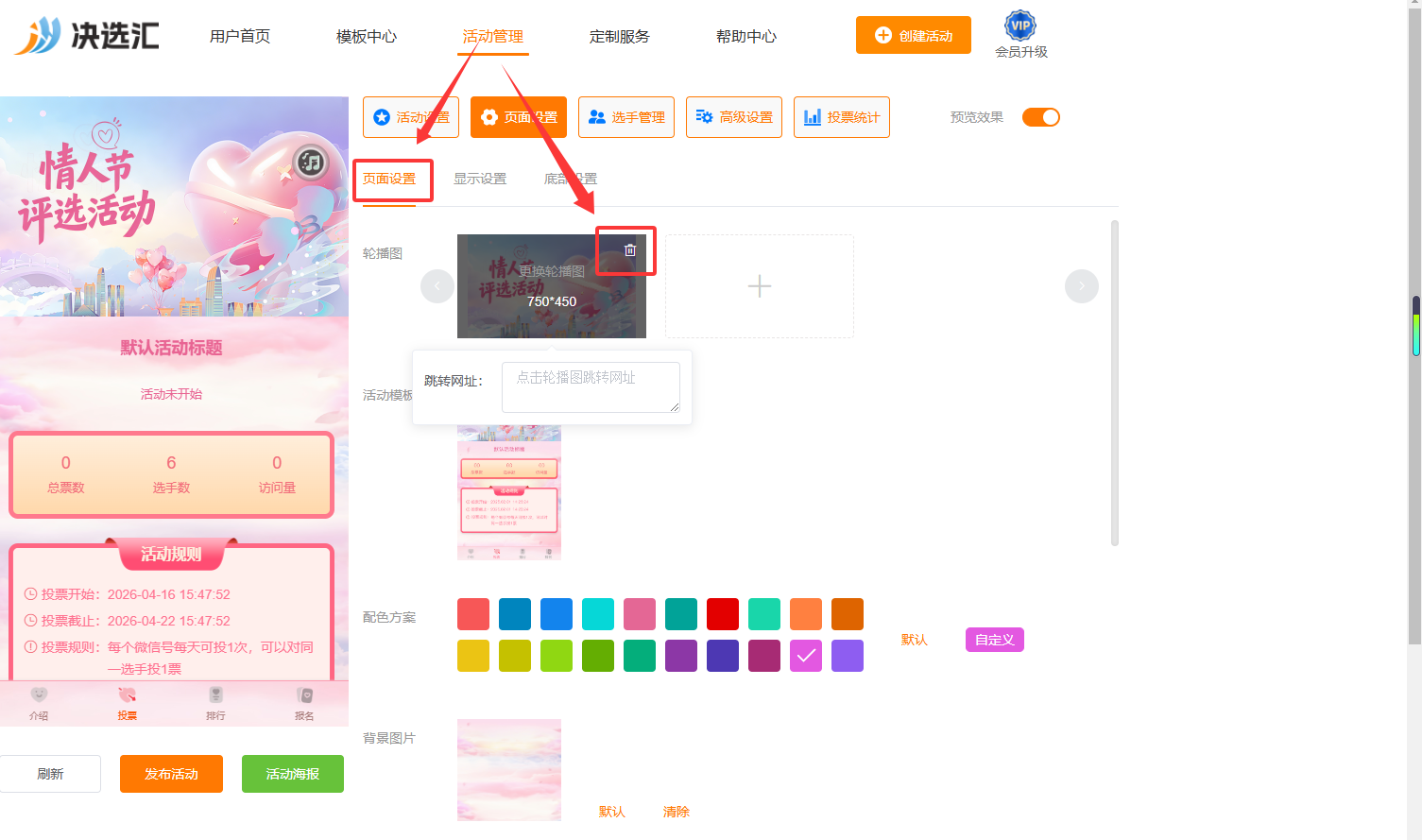Click 清除 to clear background image
Viewport: 1422px width, 840px height.
pyautogui.click(x=677, y=812)
